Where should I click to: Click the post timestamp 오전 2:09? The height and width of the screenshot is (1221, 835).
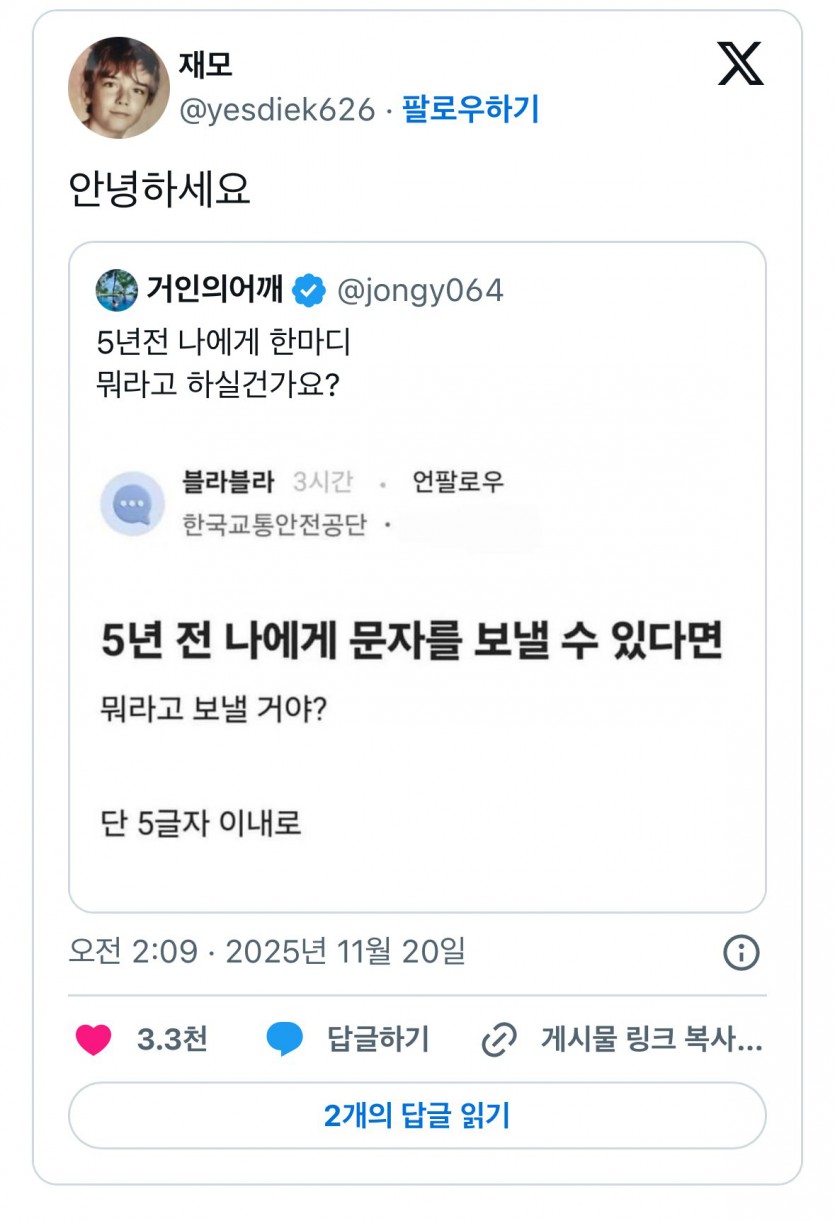[133, 951]
